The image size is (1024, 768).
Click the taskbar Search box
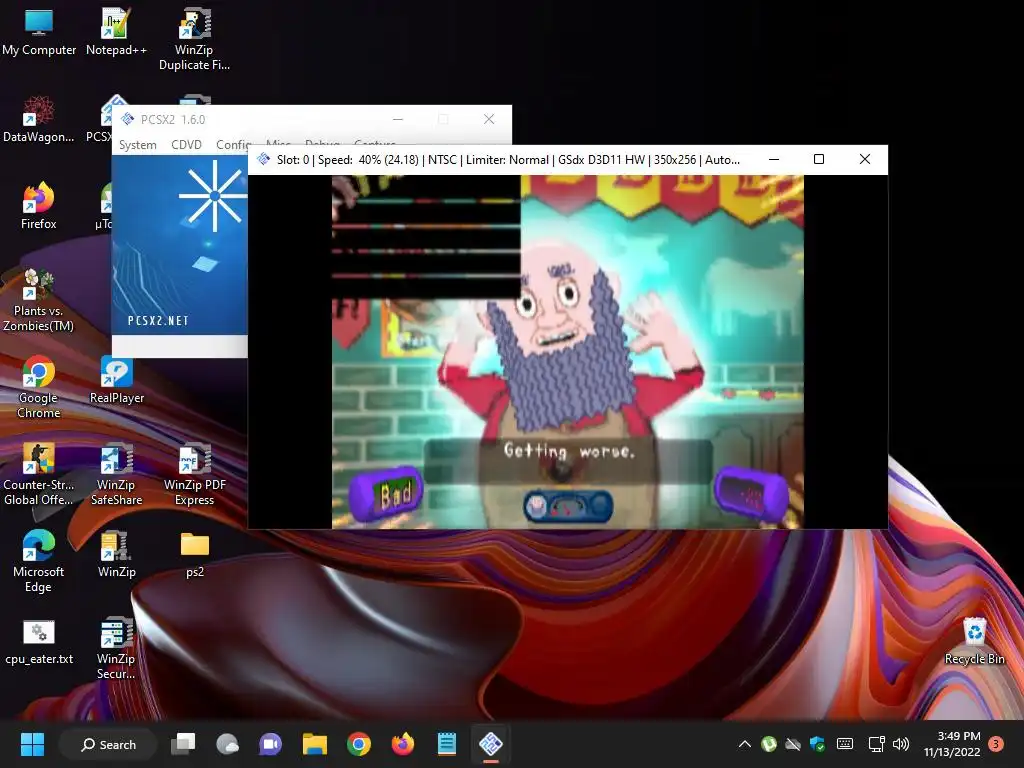coord(108,744)
